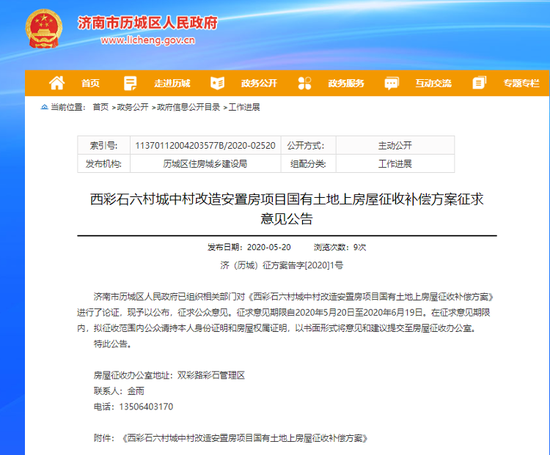Screen dimensions: 550x455
Task: Click the 特此公告 line
Action: click(x=113, y=344)
